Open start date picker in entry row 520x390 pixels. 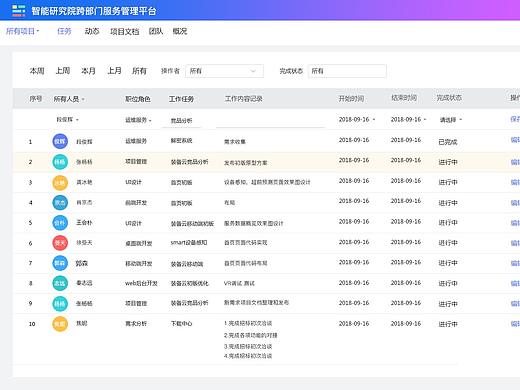pyautogui.click(x=357, y=120)
